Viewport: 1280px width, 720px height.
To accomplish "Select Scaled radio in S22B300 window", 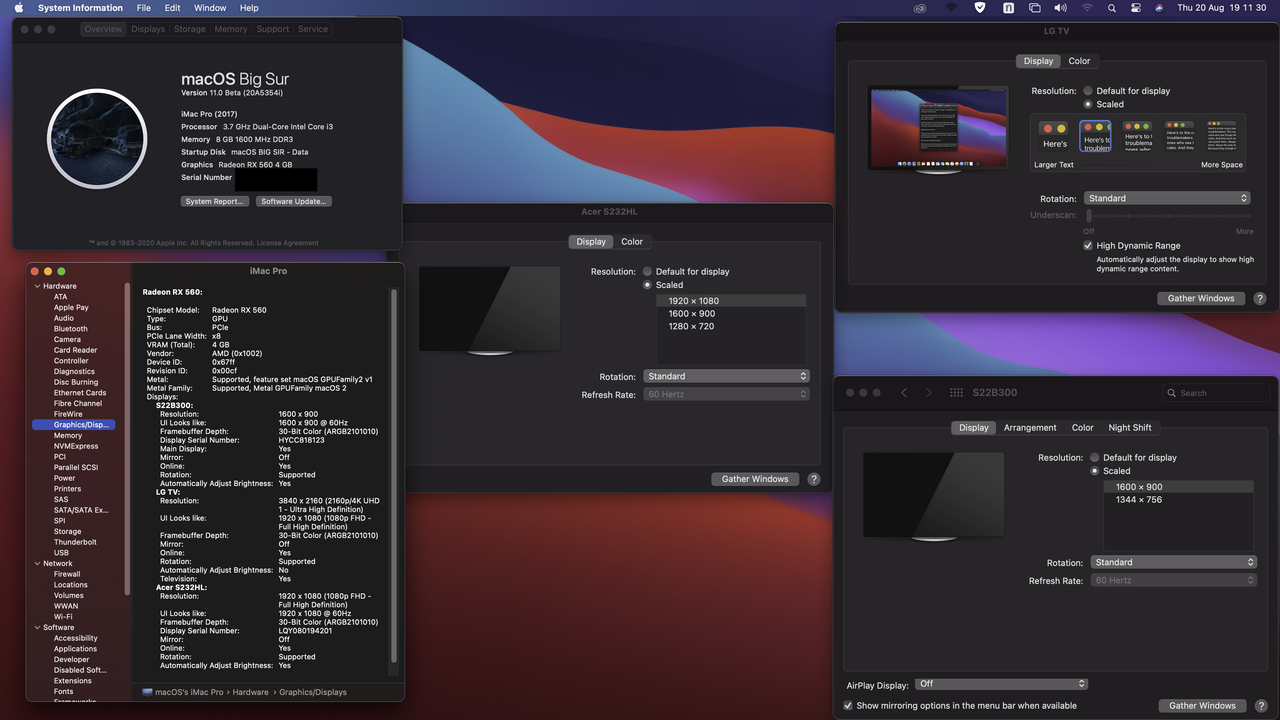I will click(x=1095, y=471).
